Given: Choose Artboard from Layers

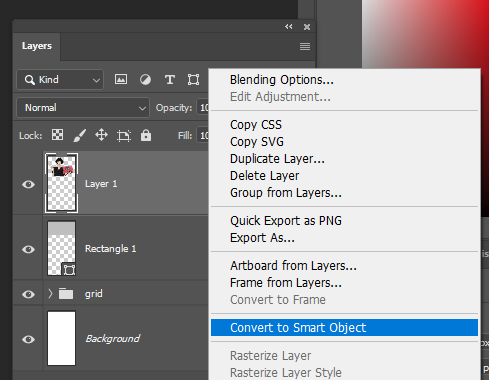Looking at the screenshot, I should pyautogui.click(x=293, y=266).
